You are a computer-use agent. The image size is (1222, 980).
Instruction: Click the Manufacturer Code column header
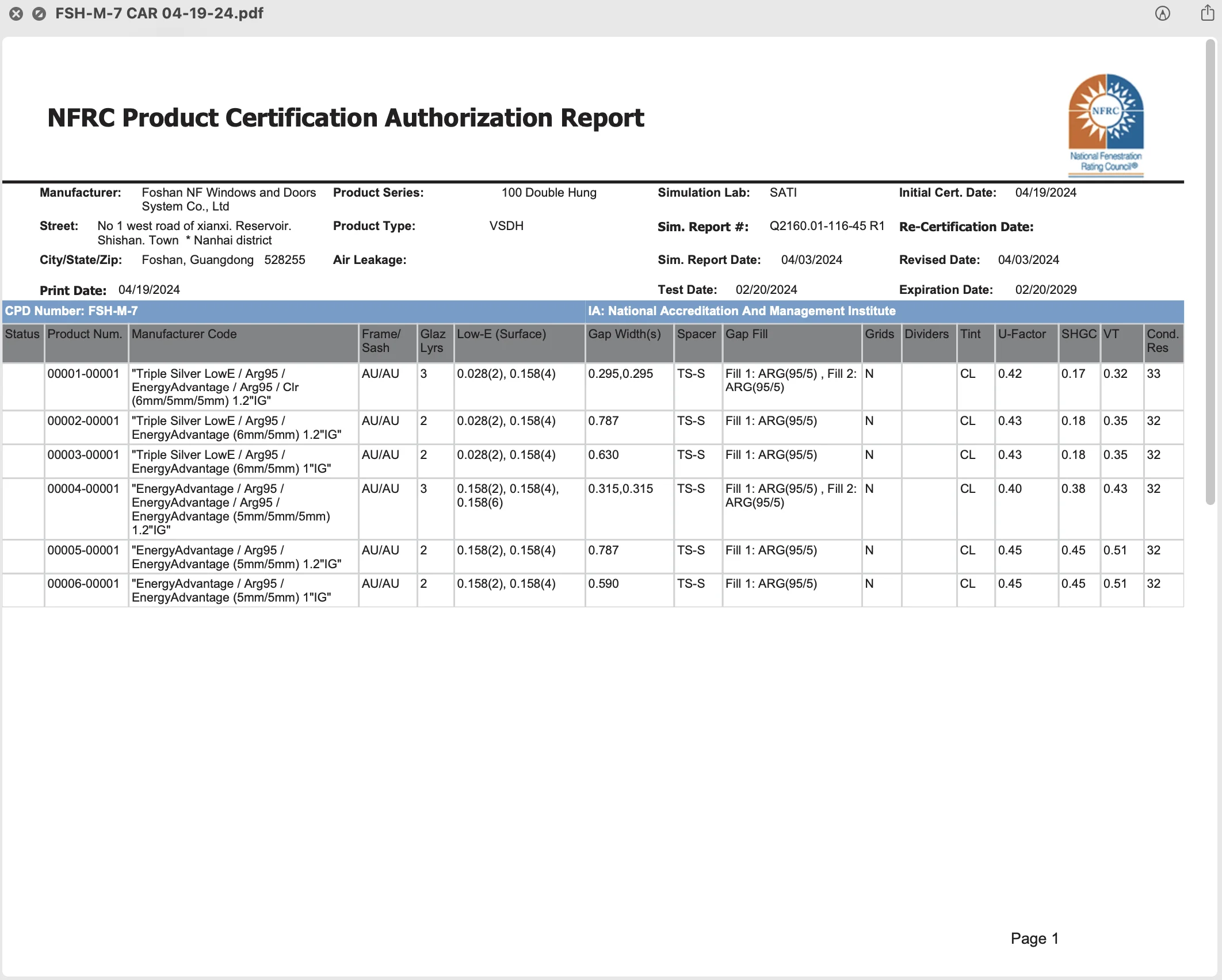pos(184,334)
